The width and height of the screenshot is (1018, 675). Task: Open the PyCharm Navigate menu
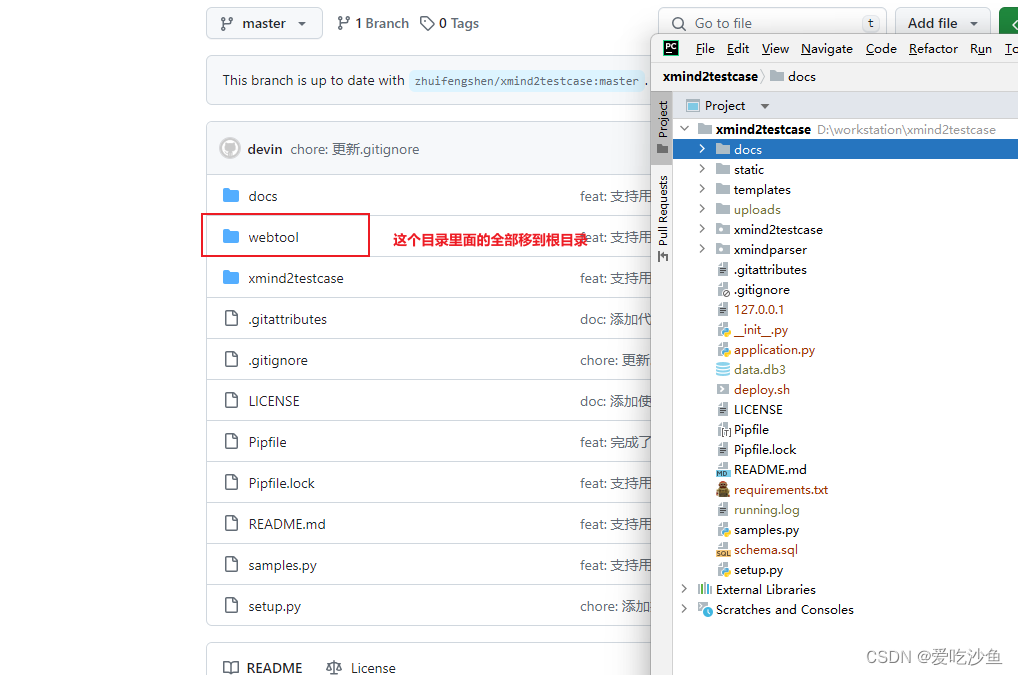(826, 49)
